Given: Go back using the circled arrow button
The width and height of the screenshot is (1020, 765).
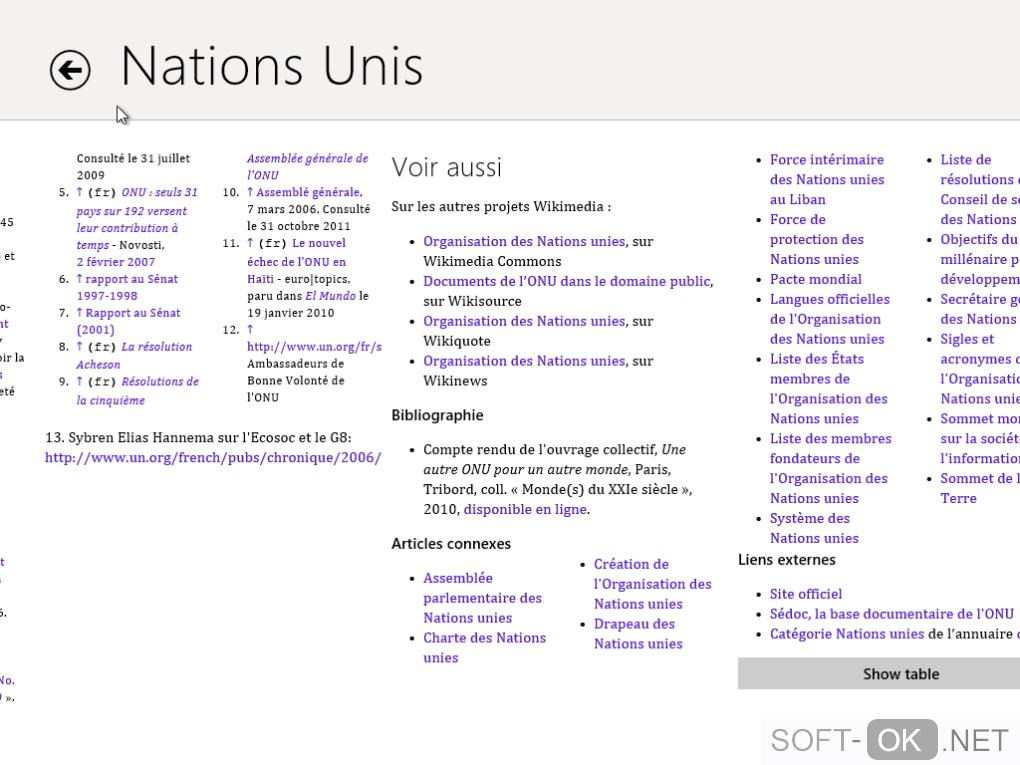Looking at the screenshot, I should 70,70.
